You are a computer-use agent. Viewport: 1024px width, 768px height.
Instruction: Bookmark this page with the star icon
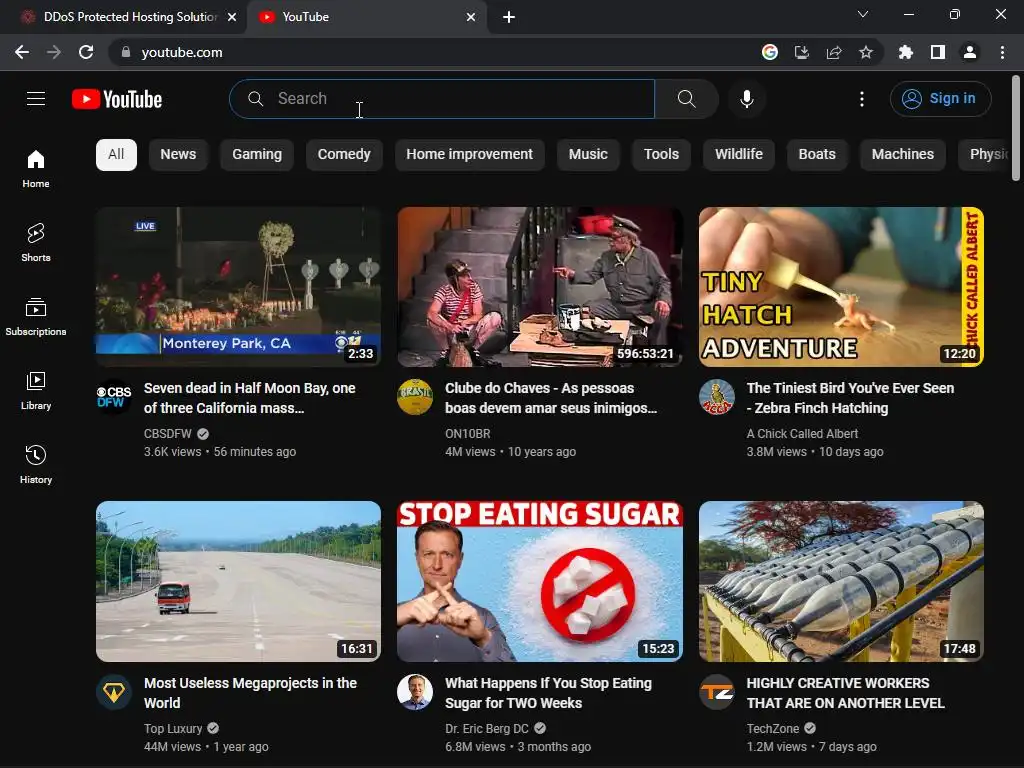866,52
